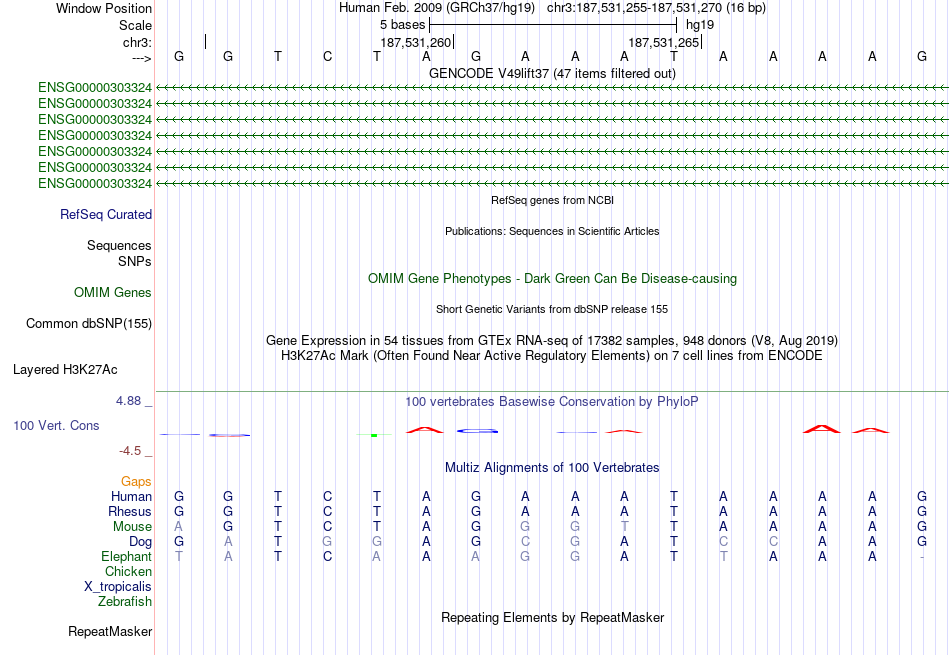Viewport: 950px width, 655px height.
Task: Click the H3K27Ac Mark ENCODE track title
Action: click(552, 356)
